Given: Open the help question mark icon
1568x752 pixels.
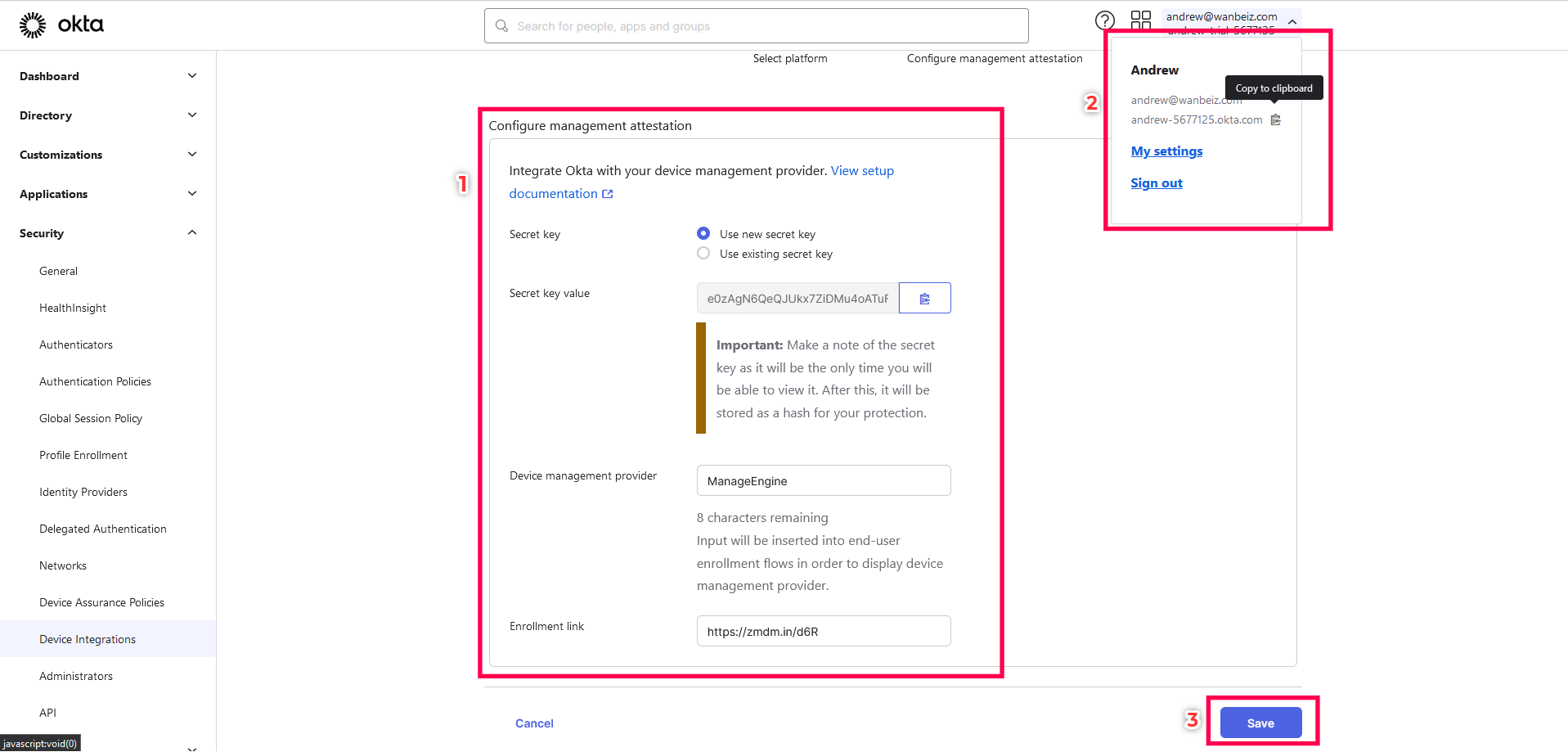Looking at the screenshot, I should point(1104,20).
